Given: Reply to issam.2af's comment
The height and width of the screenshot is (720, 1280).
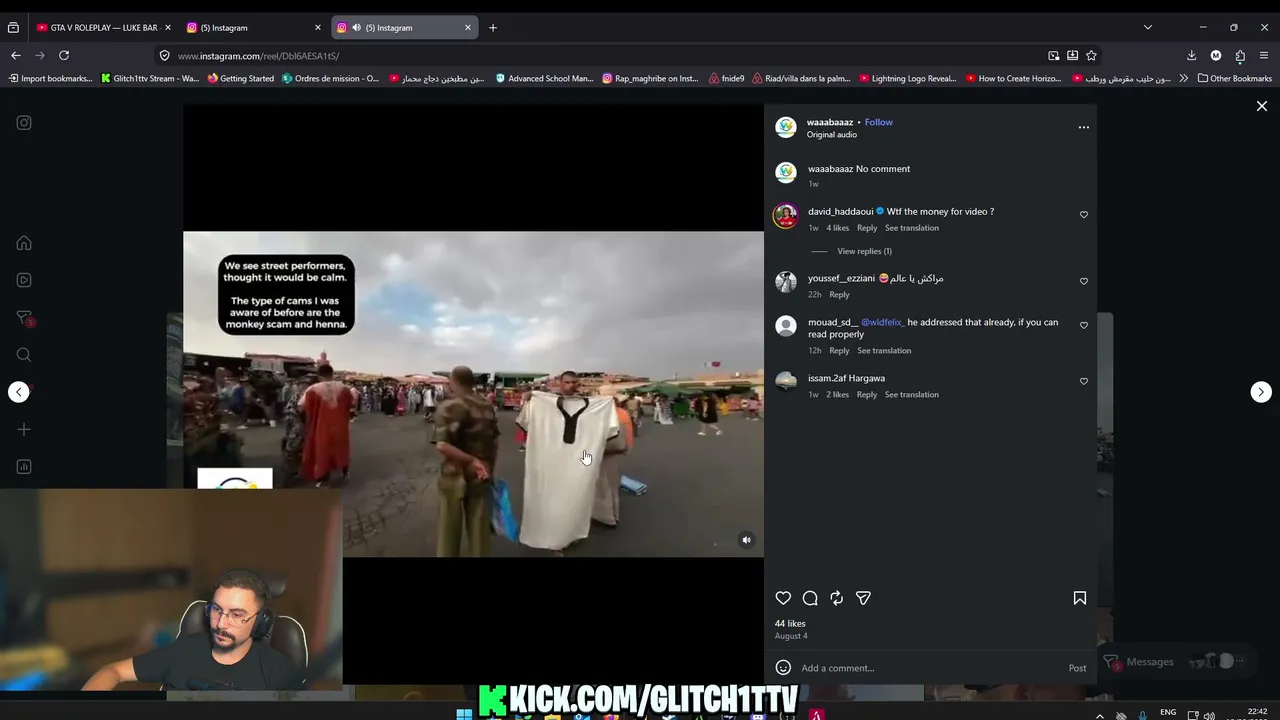Looking at the screenshot, I should coord(867,395).
